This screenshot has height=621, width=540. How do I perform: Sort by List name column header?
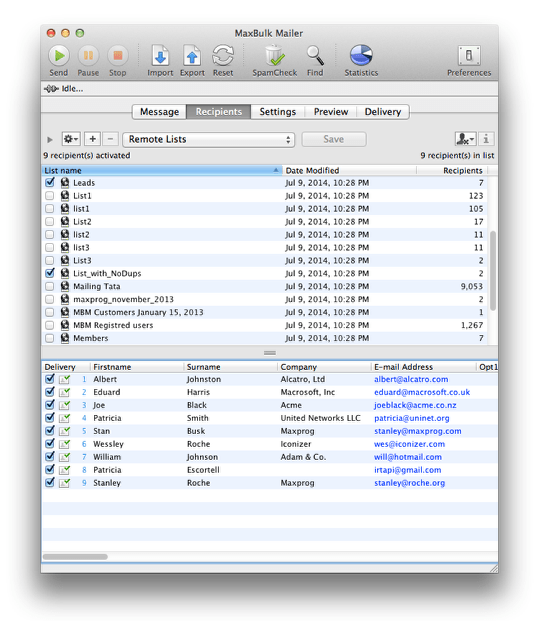162,171
